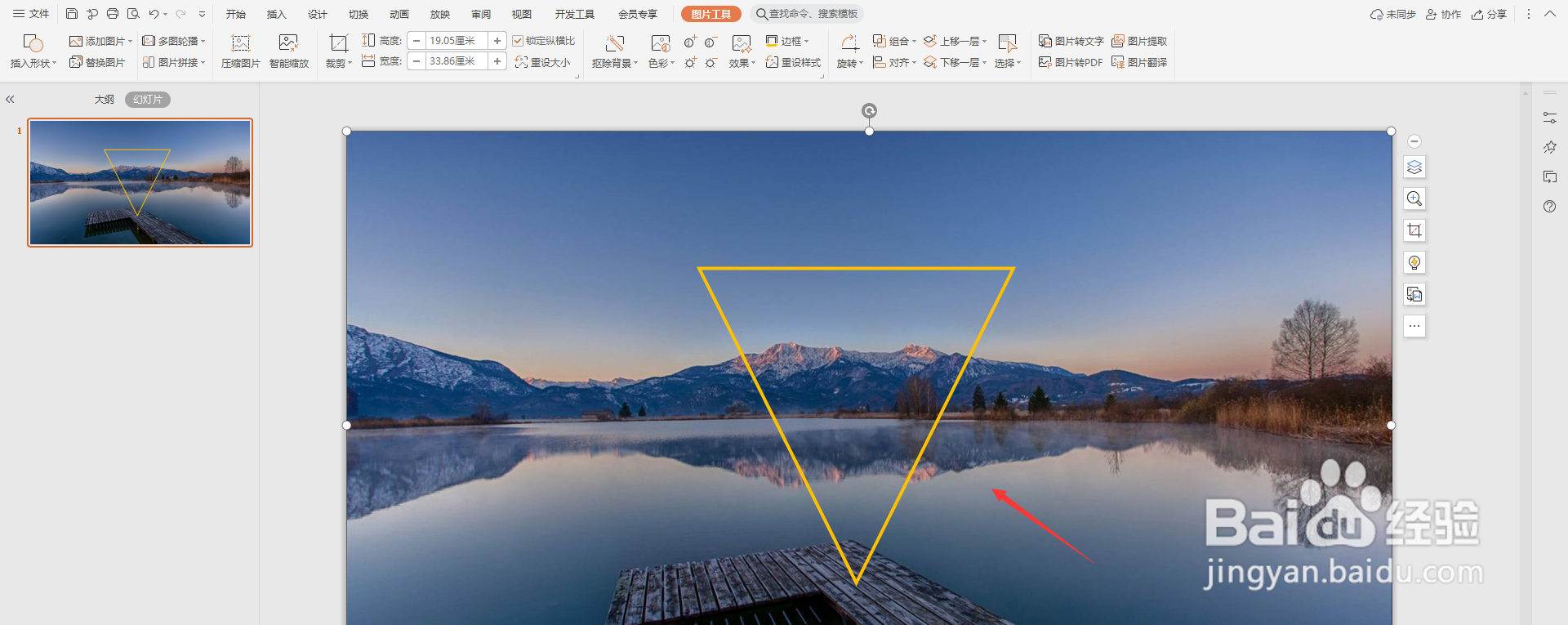Decrease height with minus button
Screen dimensions: 1568x625
(x=416, y=41)
